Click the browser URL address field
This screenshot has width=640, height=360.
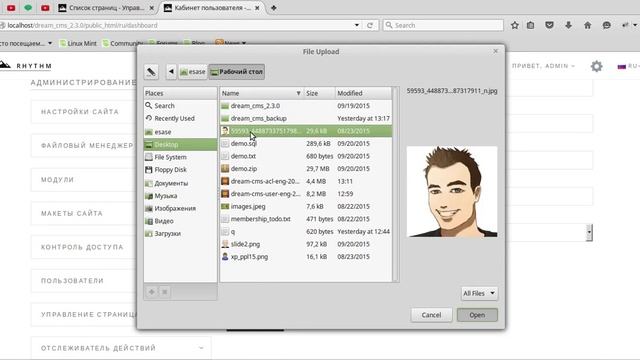pyautogui.click(x=176, y=25)
